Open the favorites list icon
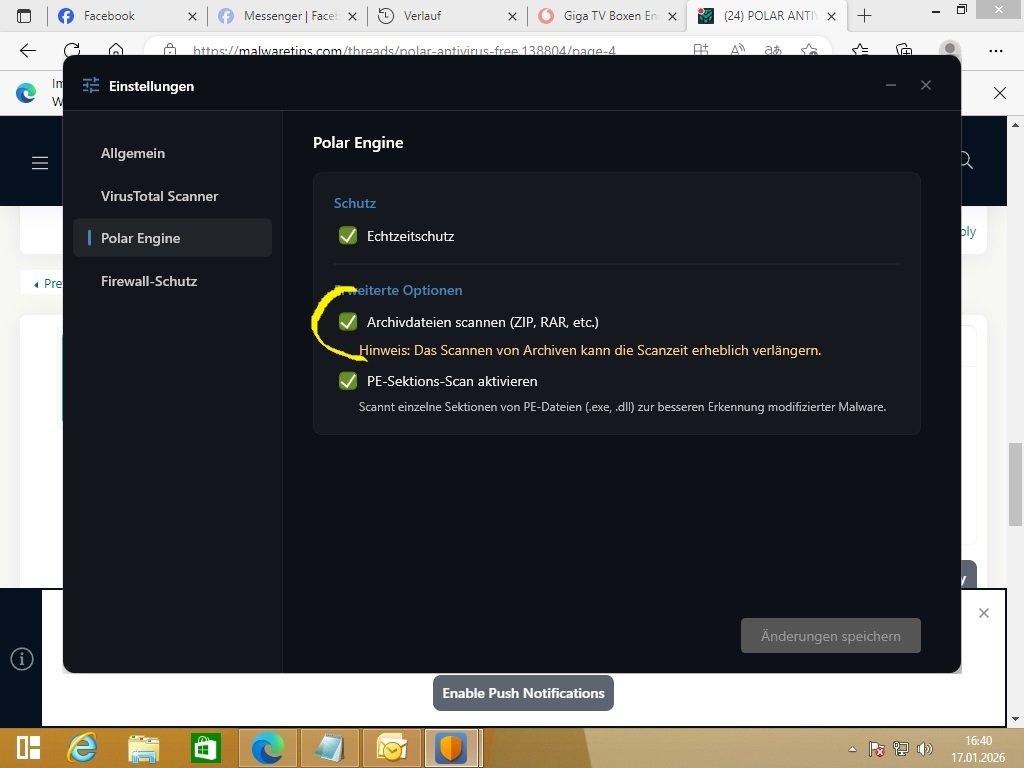This screenshot has height=768, width=1024. pos(860,50)
